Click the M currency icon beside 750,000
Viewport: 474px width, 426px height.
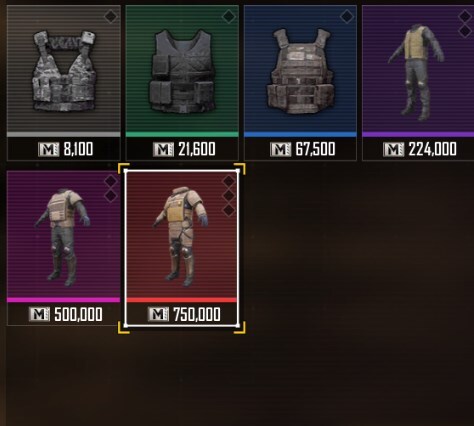(x=158, y=314)
